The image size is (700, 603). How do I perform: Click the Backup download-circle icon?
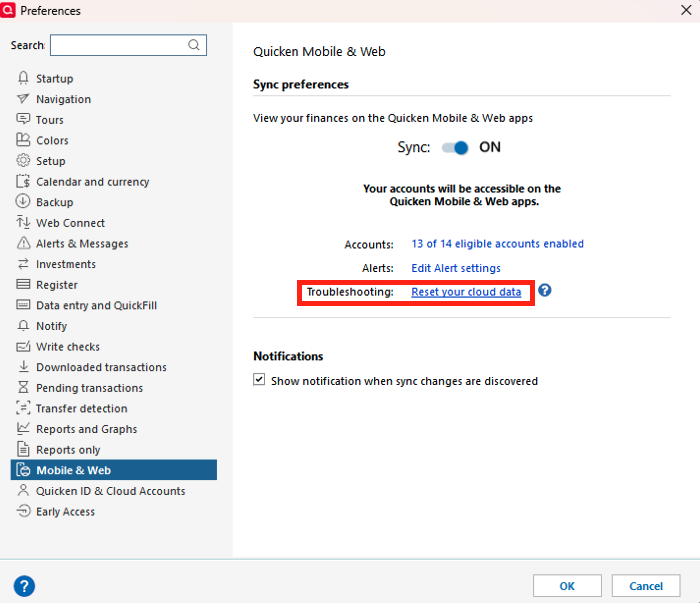coord(23,202)
